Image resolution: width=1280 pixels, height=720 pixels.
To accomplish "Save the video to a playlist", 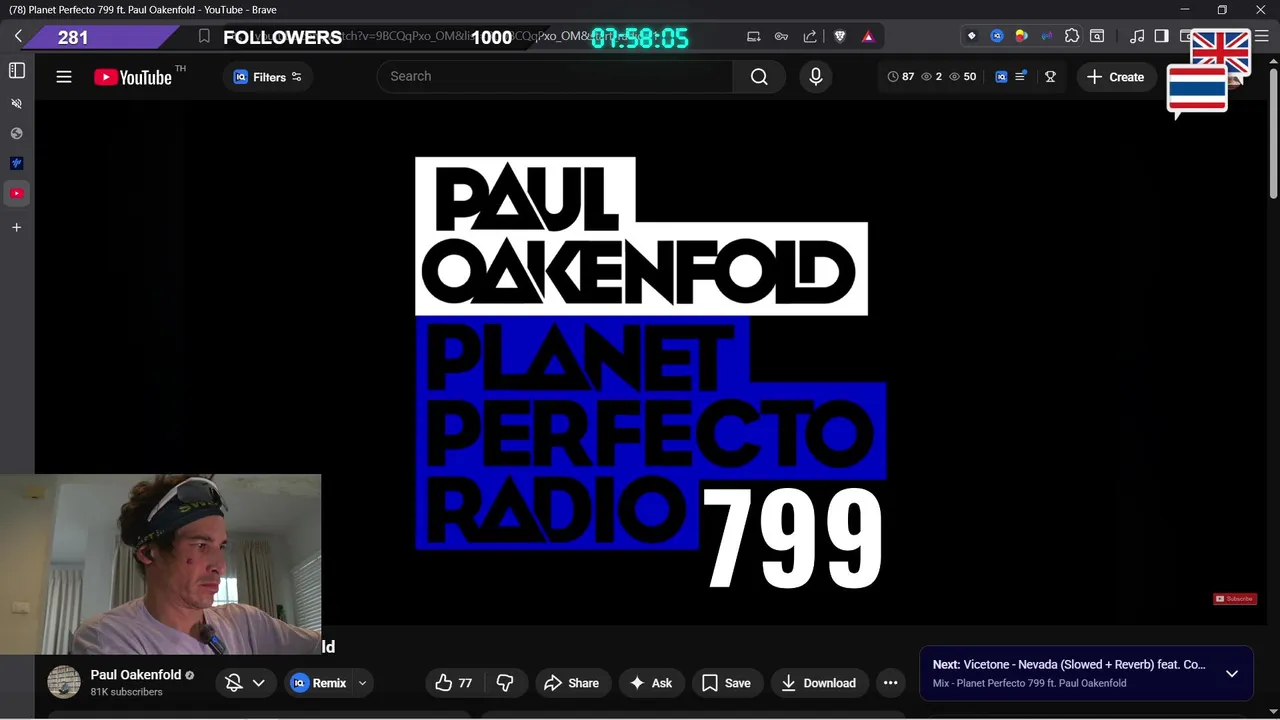I will coord(727,683).
